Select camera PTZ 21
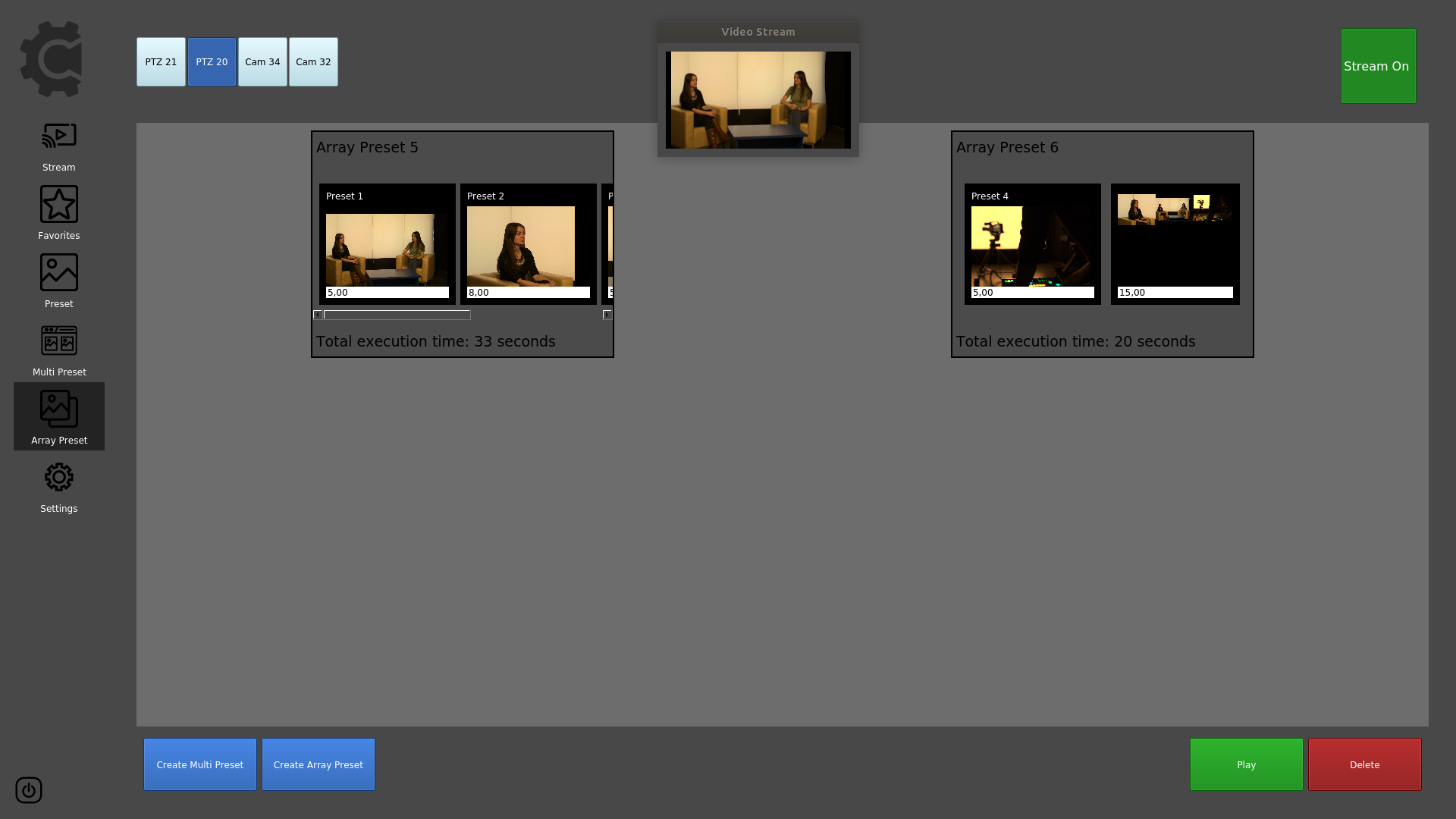The height and width of the screenshot is (819, 1456). tap(161, 62)
